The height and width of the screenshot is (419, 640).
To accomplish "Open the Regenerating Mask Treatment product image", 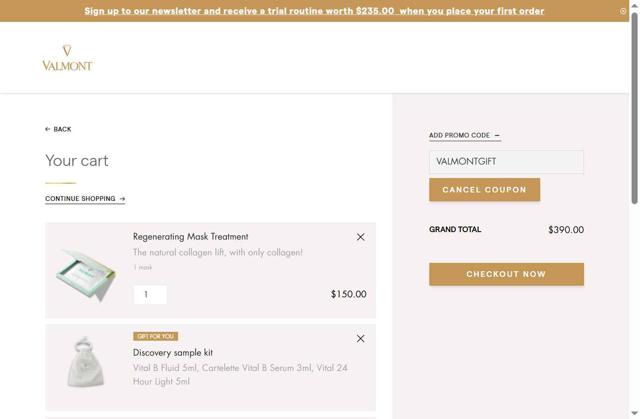I will tap(87, 272).
